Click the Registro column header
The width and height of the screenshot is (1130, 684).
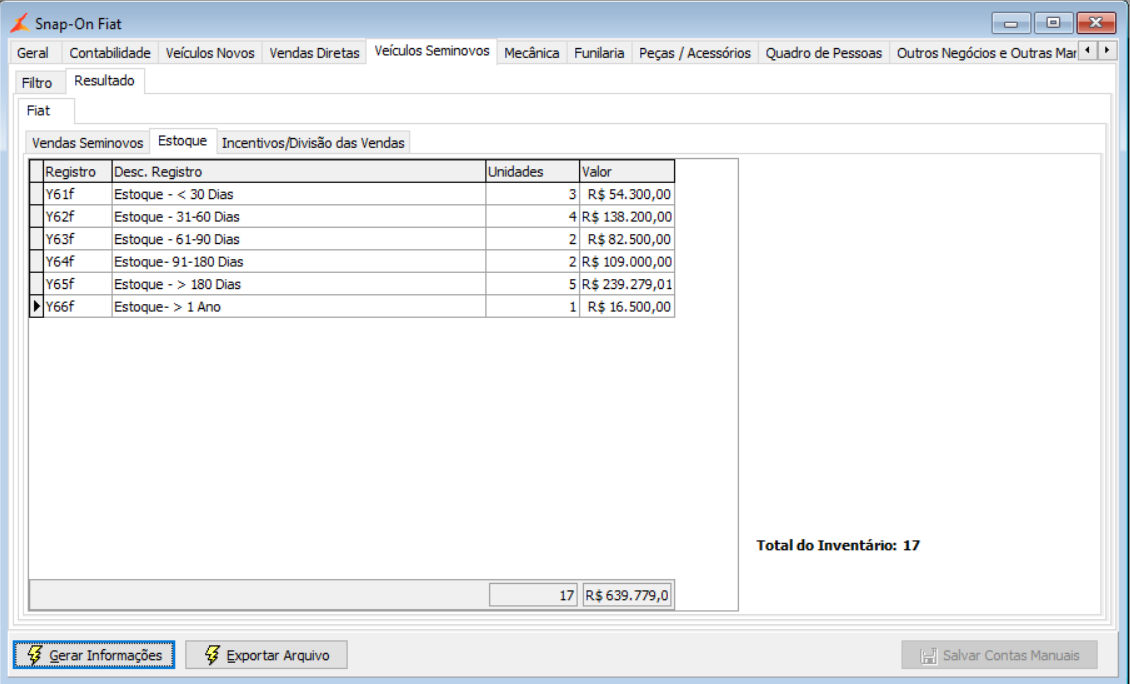(78, 172)
